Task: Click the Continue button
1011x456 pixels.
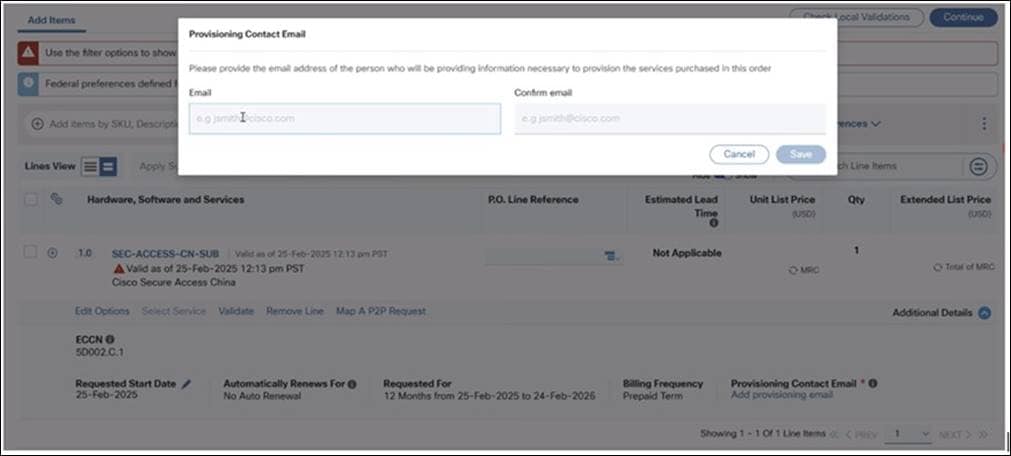Action: pyautogui.click(x=963, y=17)
